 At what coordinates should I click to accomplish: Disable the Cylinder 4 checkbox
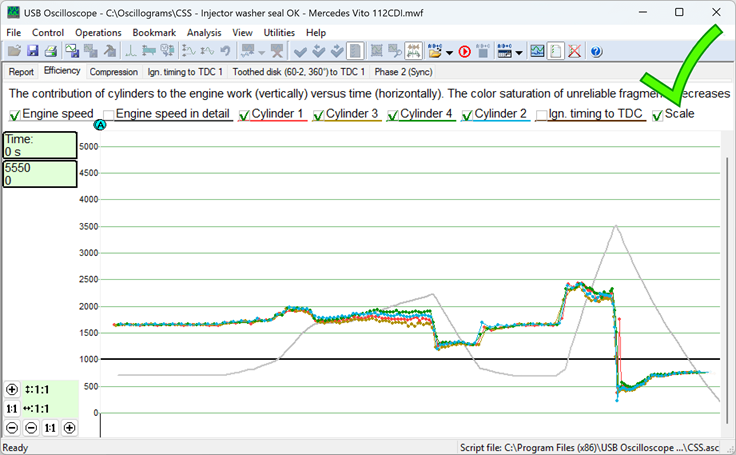coord(392,115)
